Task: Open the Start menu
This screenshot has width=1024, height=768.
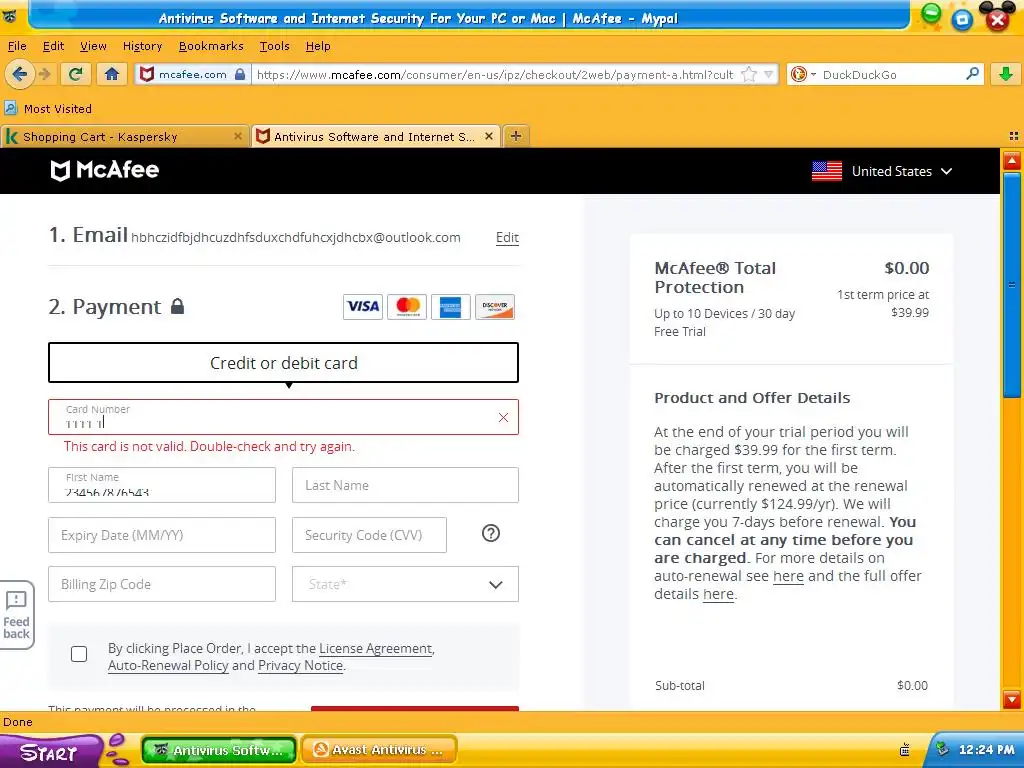Action: click(49, 752)
